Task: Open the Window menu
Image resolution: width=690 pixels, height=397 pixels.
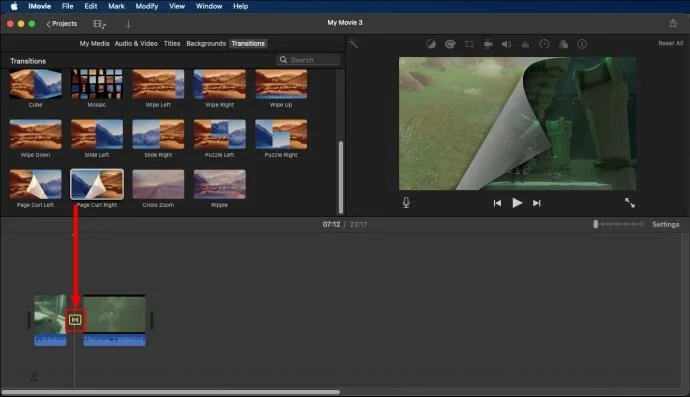Action: click(209, 6)
